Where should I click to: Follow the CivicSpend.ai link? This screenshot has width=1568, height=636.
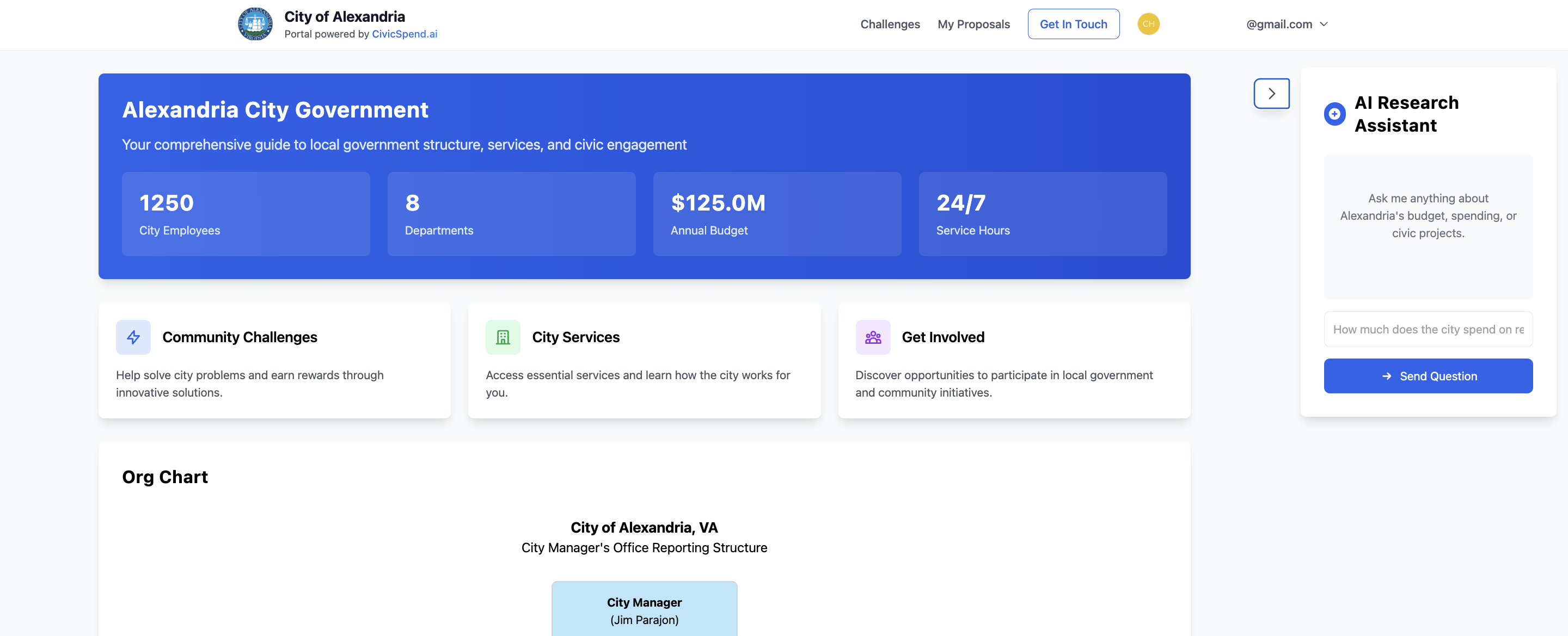point(404,34)
